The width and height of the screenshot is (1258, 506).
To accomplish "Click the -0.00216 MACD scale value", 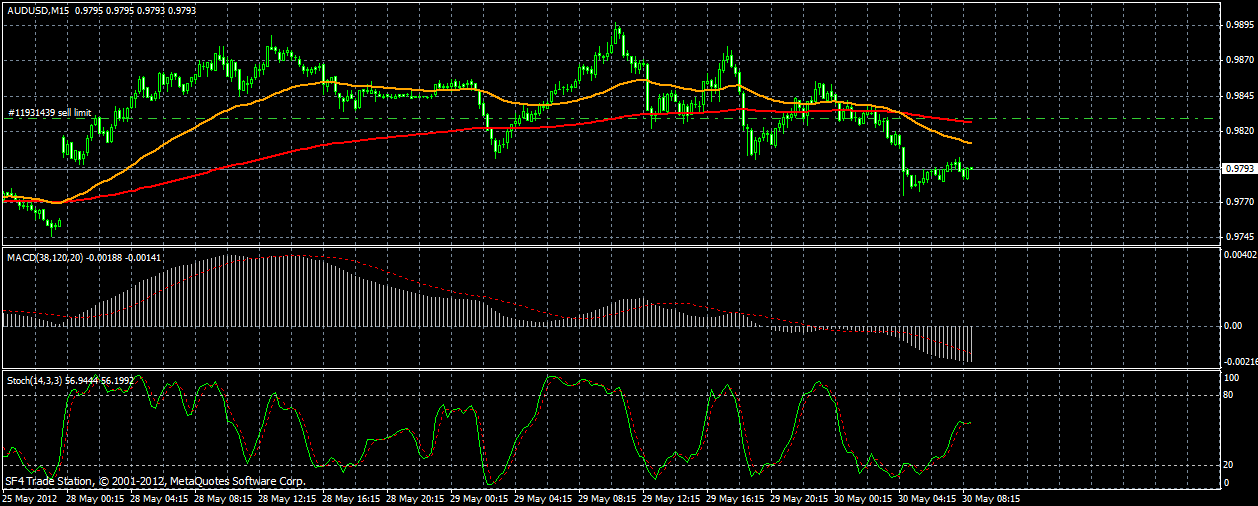I will (1240, 361).
